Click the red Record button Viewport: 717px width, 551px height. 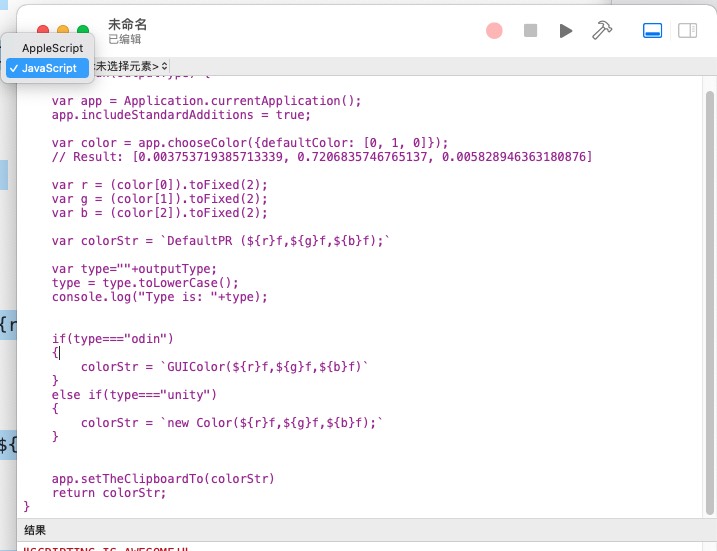coord(494,31)
